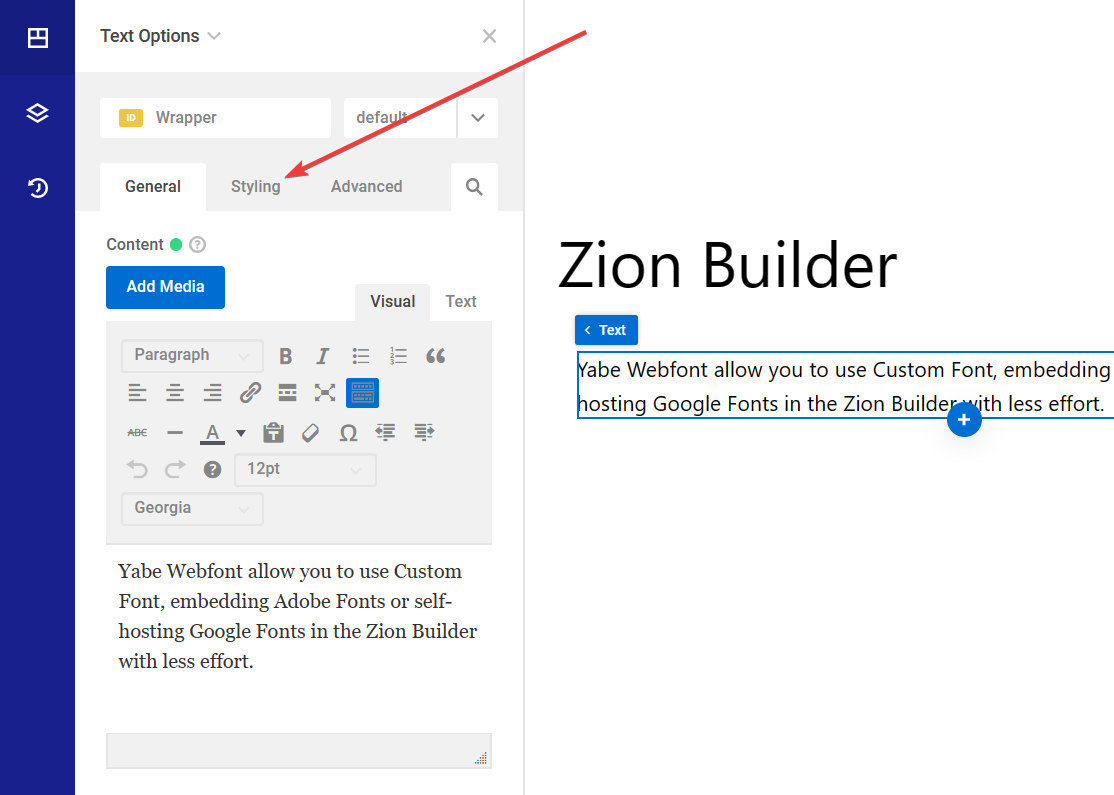Screen dimensions: 1114x795
Task: Expand the Text Options title chevron
Action: 214,36
